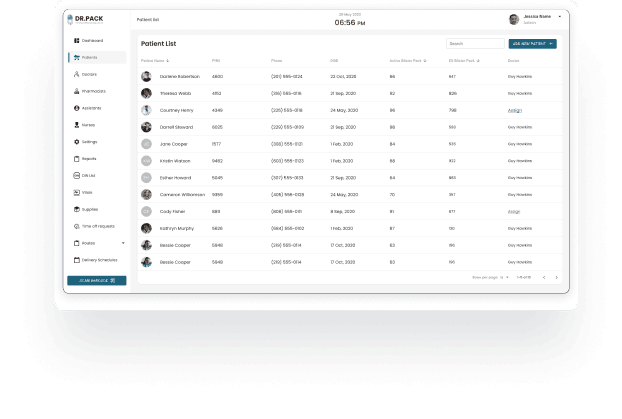This screenshot has height=419, width=622.
Task: Click Darlene Robertson's doctor Guy Hawkins
Action: point(520,77)
